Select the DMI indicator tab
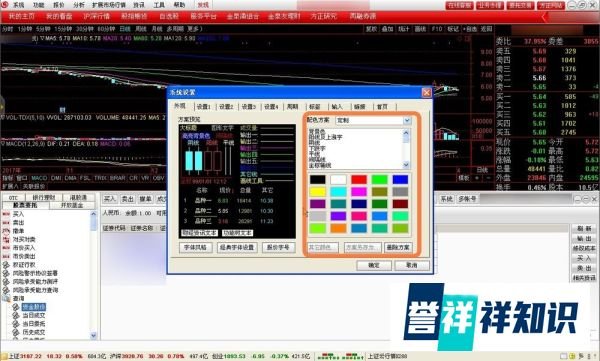This screenshot has width=600, height=361. pos(56,178)
